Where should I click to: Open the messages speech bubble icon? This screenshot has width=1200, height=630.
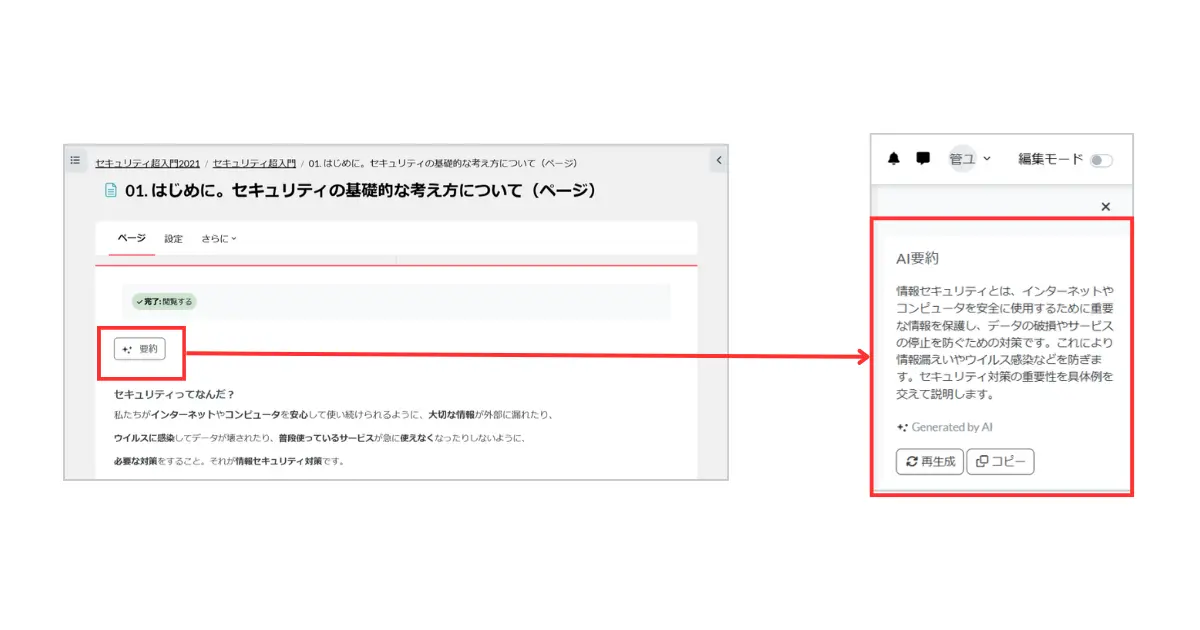pyautogui.click(x=923, y=158)
